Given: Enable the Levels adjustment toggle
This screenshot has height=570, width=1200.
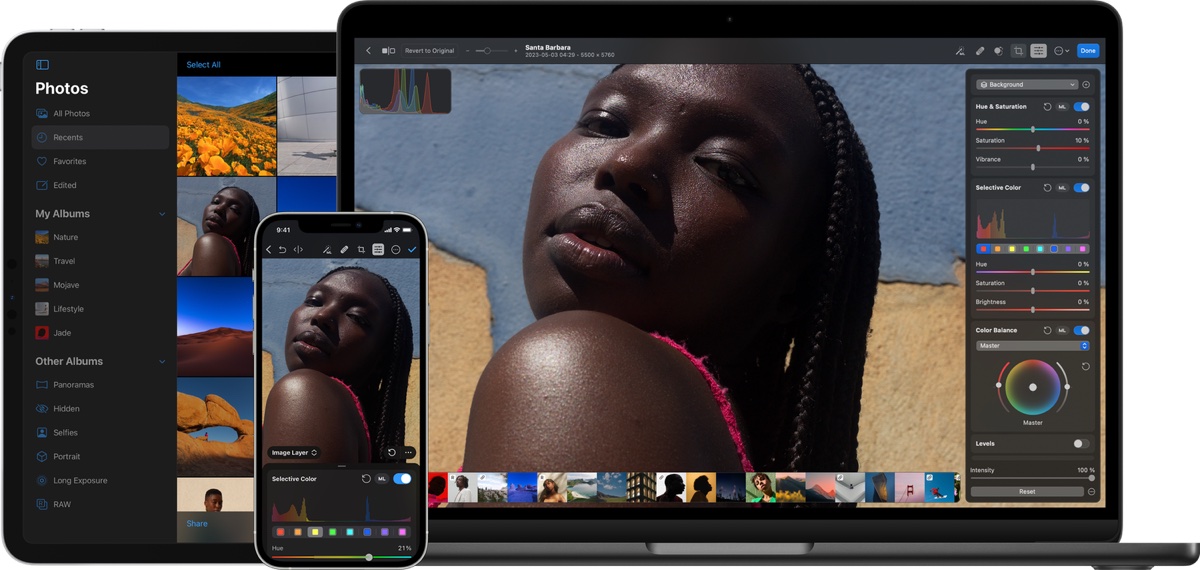Looking at the screenshot, I should tap(1081, 443).
